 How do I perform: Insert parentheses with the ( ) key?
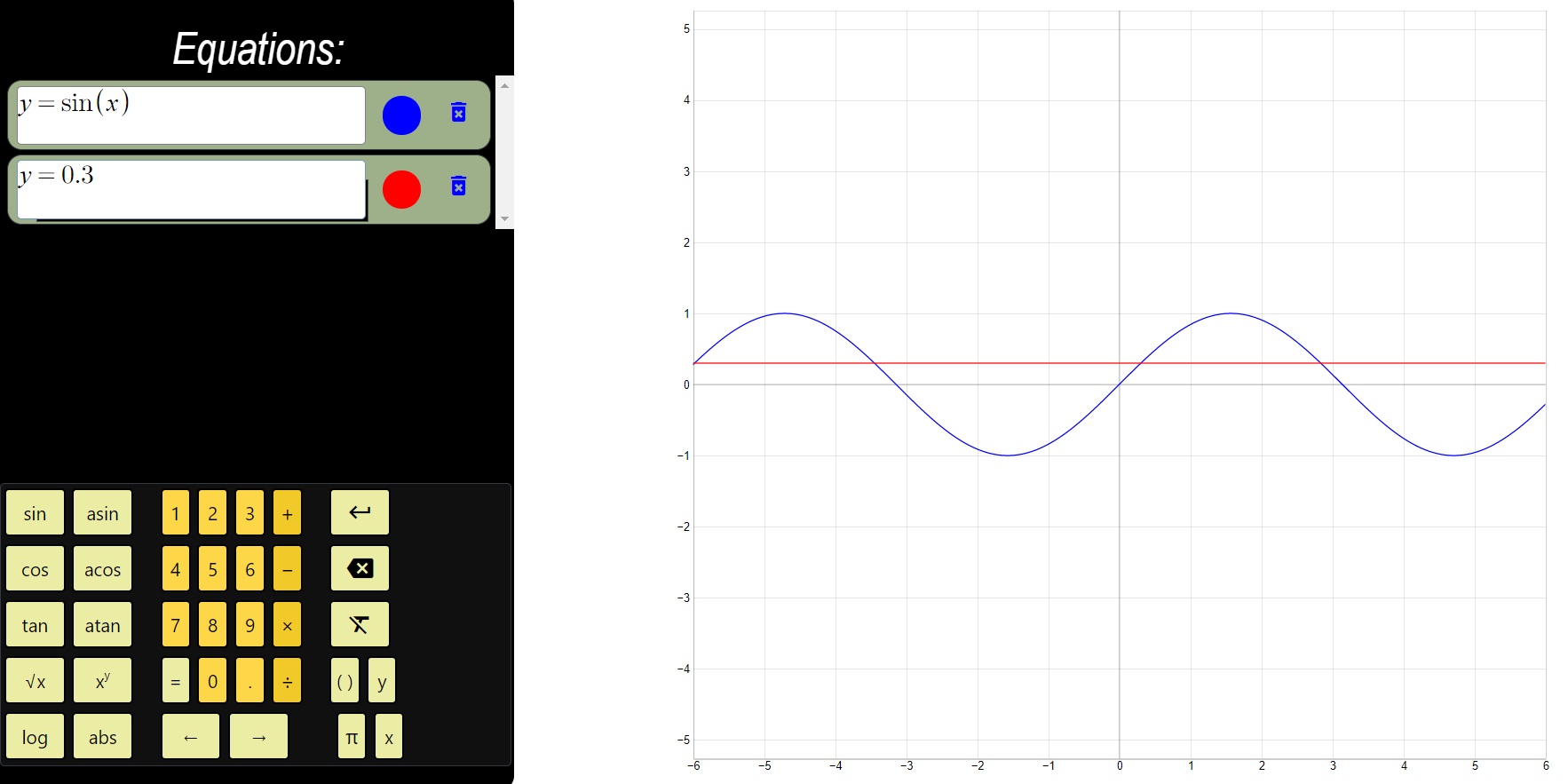(344, 681)
